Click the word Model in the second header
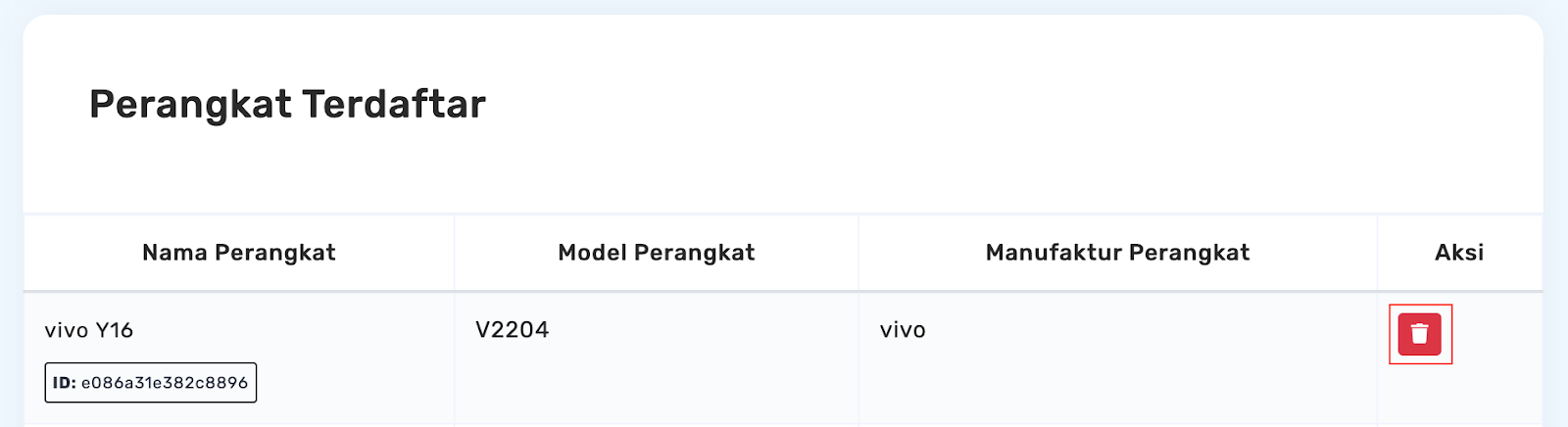1568x427 pixels. 592,253
